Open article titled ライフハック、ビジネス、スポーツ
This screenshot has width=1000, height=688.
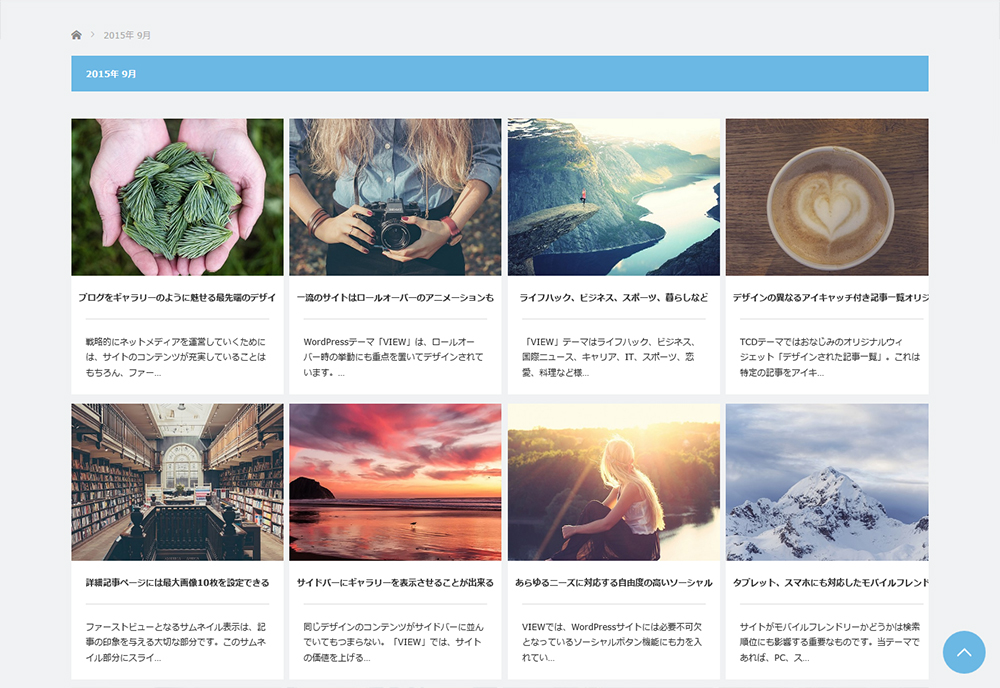tap(614, 298)
